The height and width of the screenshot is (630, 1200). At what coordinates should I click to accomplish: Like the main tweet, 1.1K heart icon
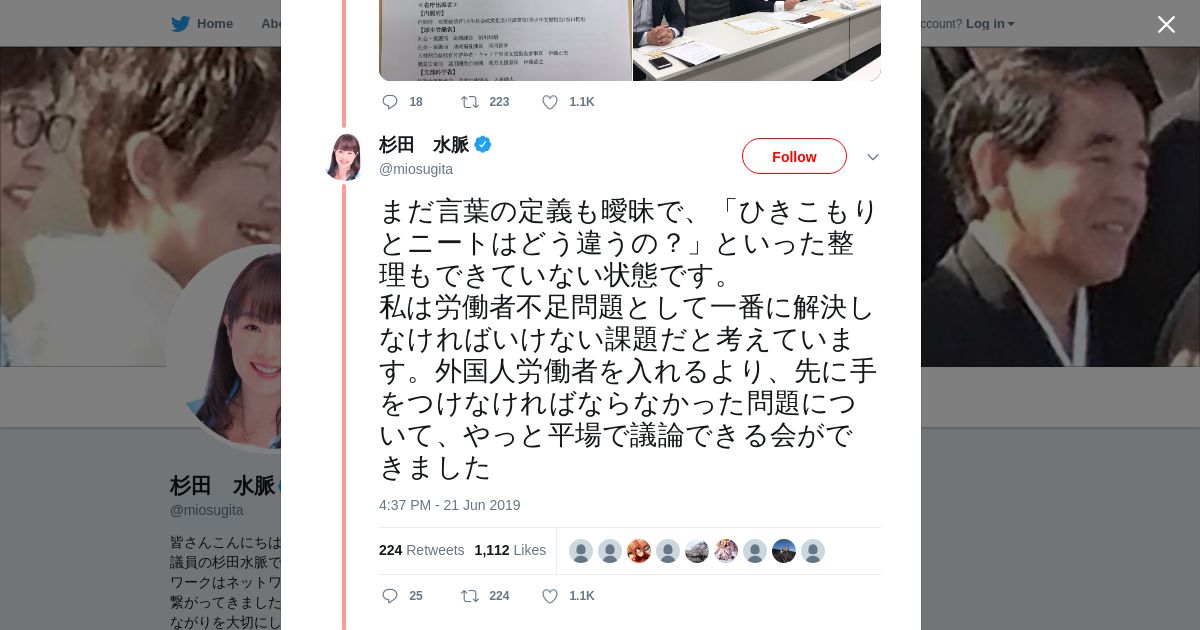549,596
